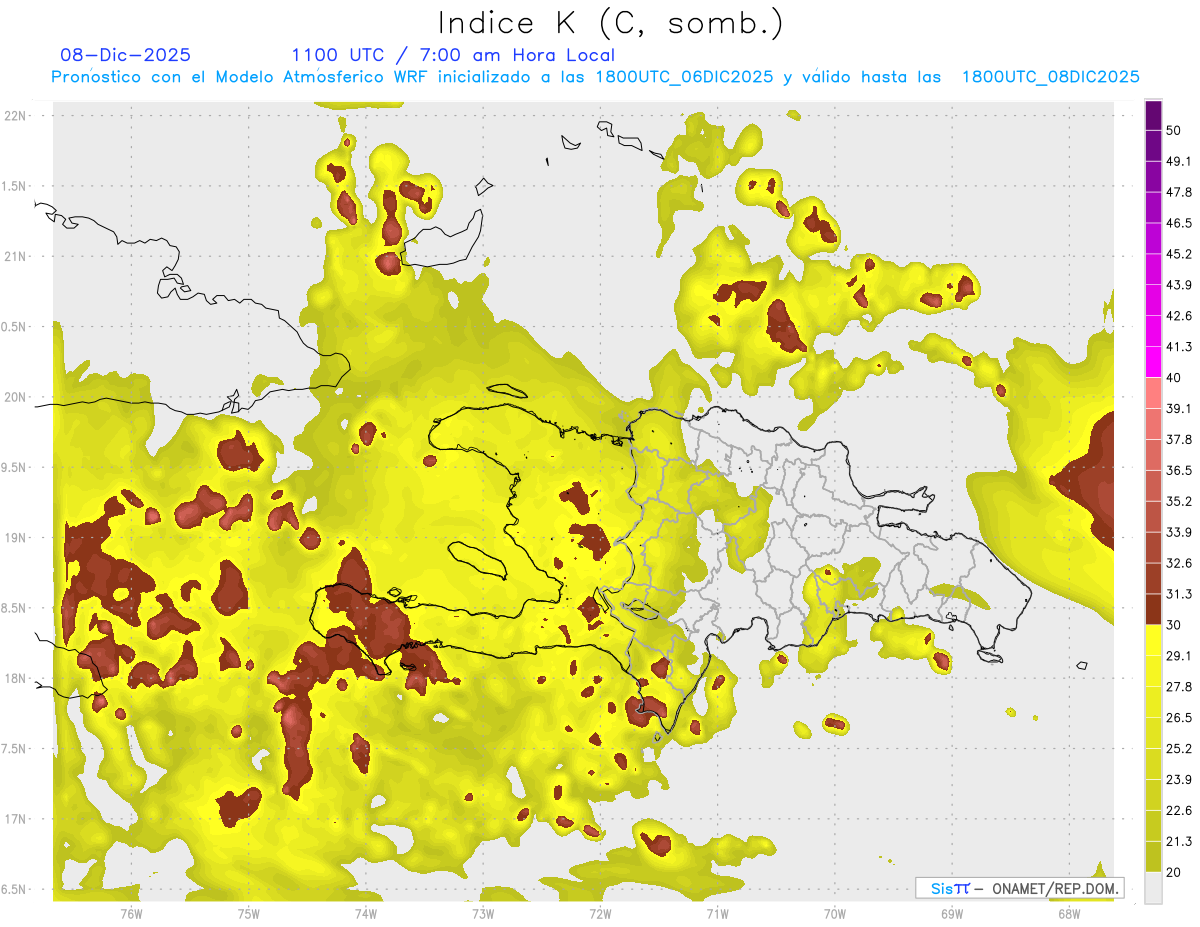
Task: Click the longitude axis label "72W"
Action: click(600, 914)
